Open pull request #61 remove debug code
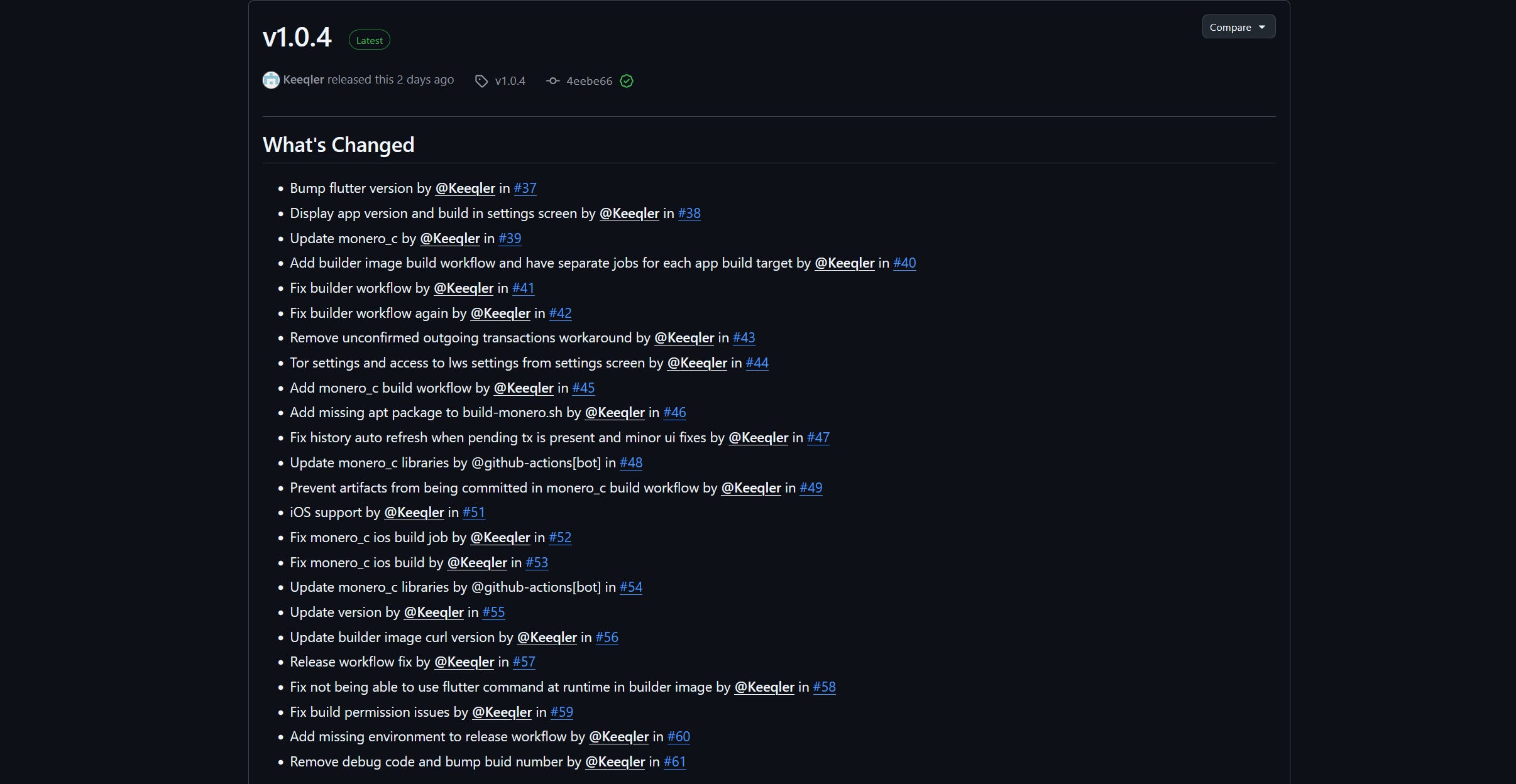 [674, 762]
